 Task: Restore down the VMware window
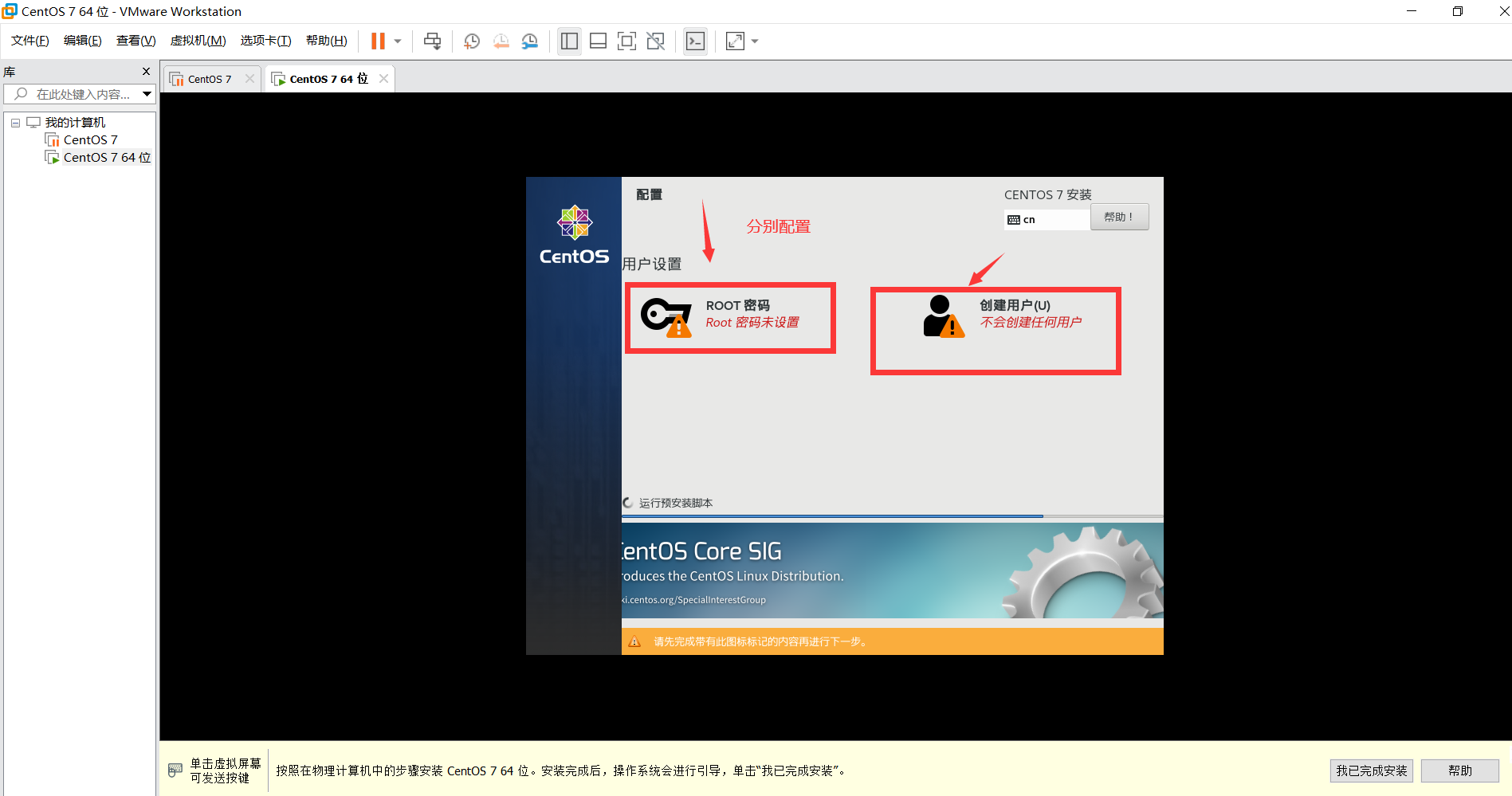pos(1458,11)
